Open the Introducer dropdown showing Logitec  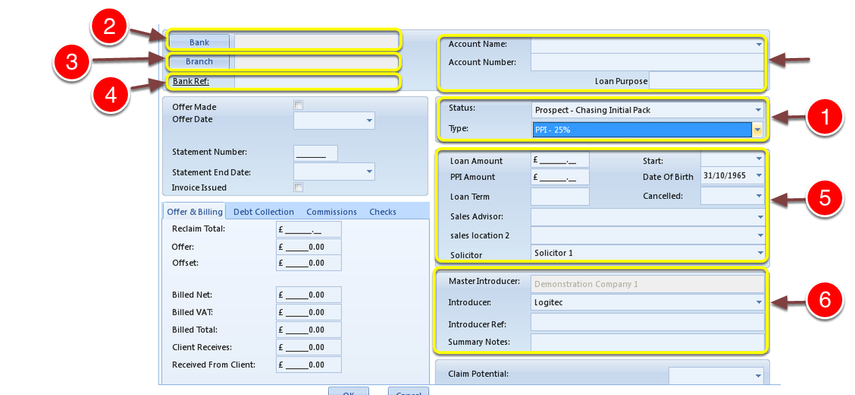tap(758, 302)
